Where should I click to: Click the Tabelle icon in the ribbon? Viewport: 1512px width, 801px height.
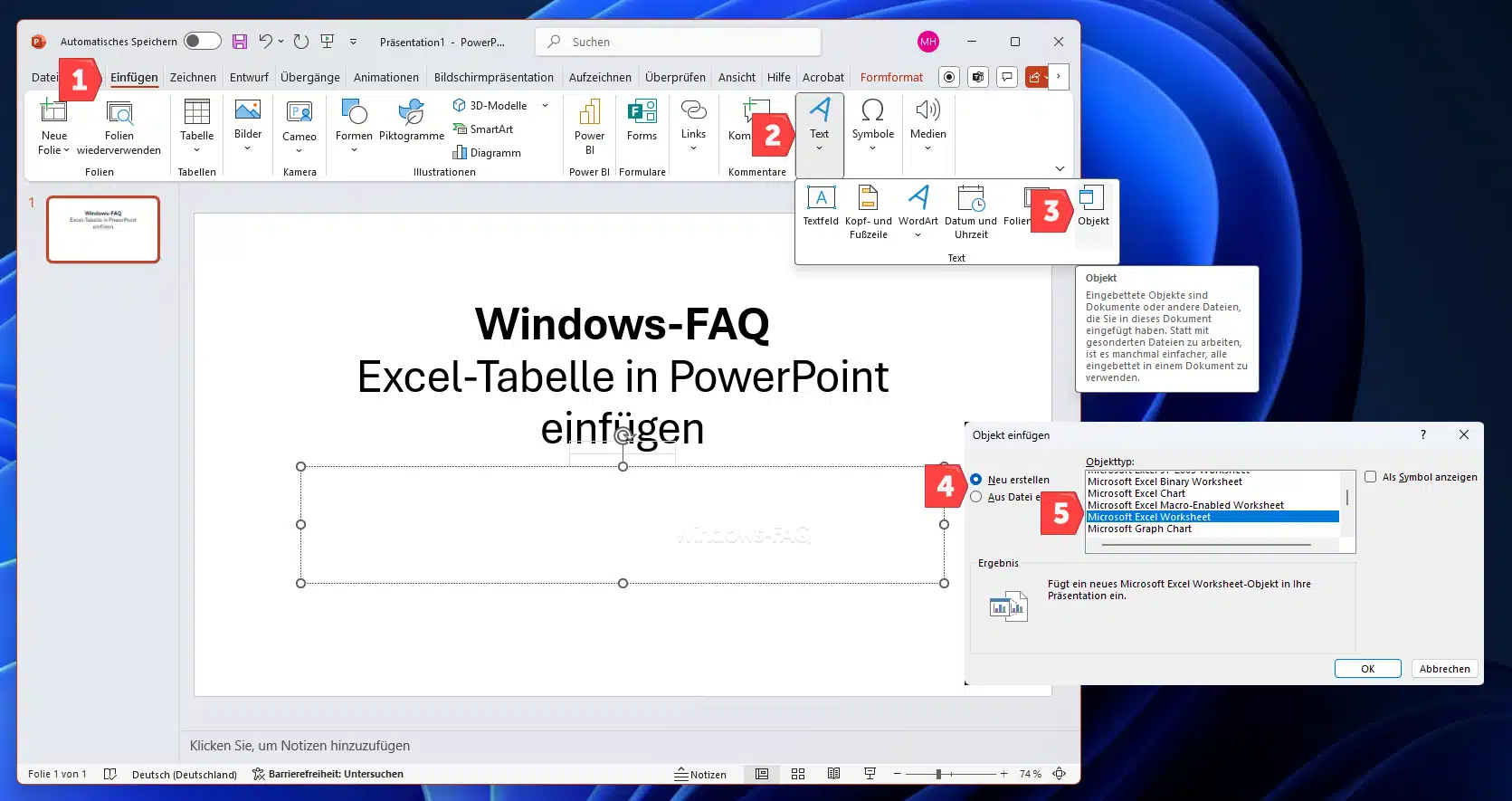coord(196,113)
